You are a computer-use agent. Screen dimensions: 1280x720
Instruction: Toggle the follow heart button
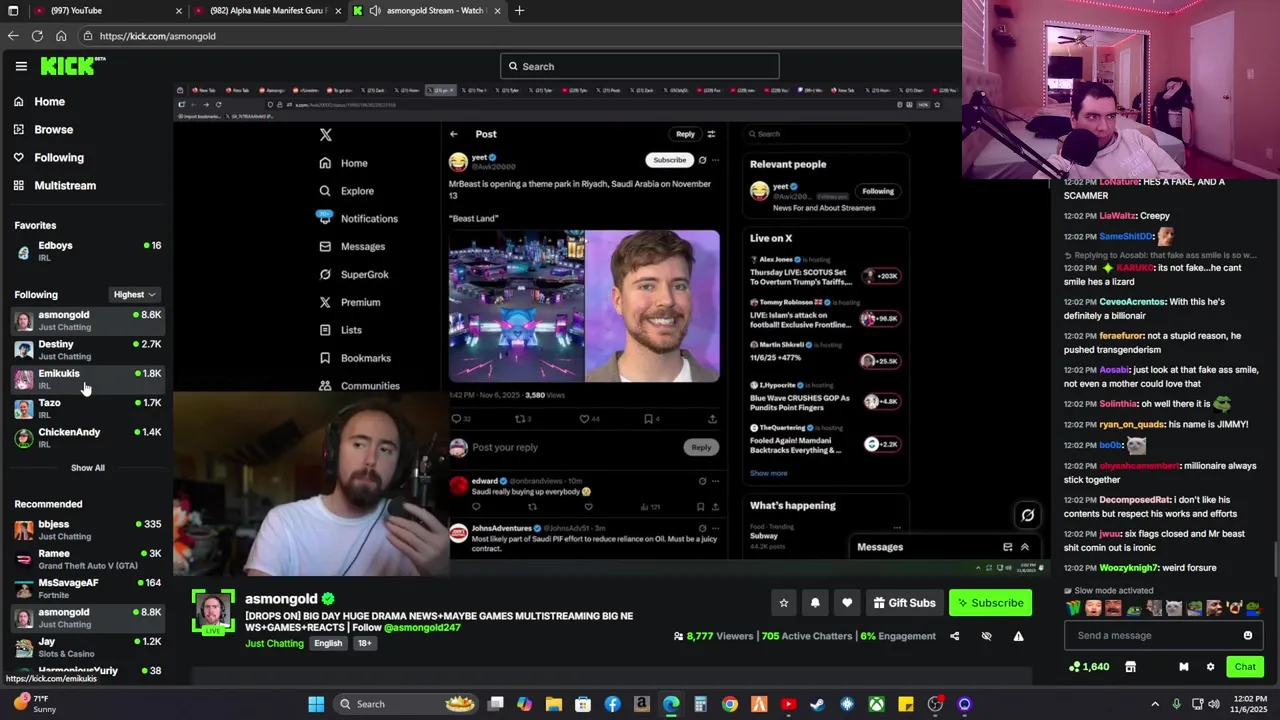click(x=847, y=603)
